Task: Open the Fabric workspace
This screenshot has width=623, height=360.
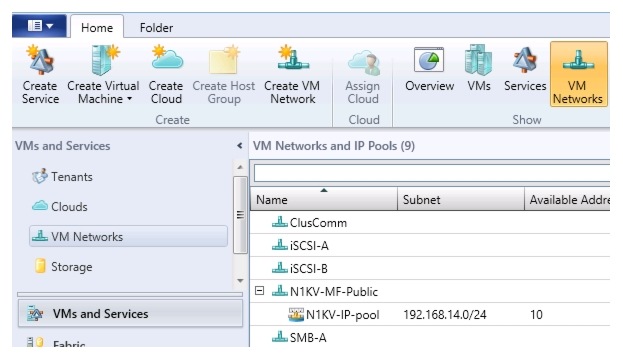Action: (130, 341)
